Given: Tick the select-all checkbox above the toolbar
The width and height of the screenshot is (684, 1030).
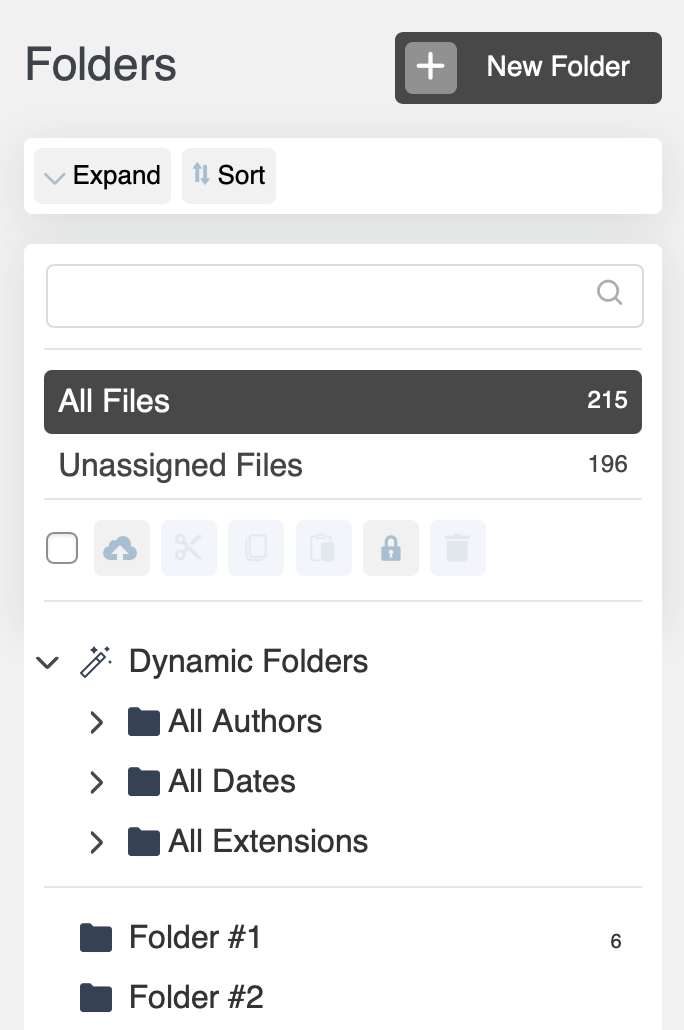Looking at the screenshot, I should pos(62,548).
